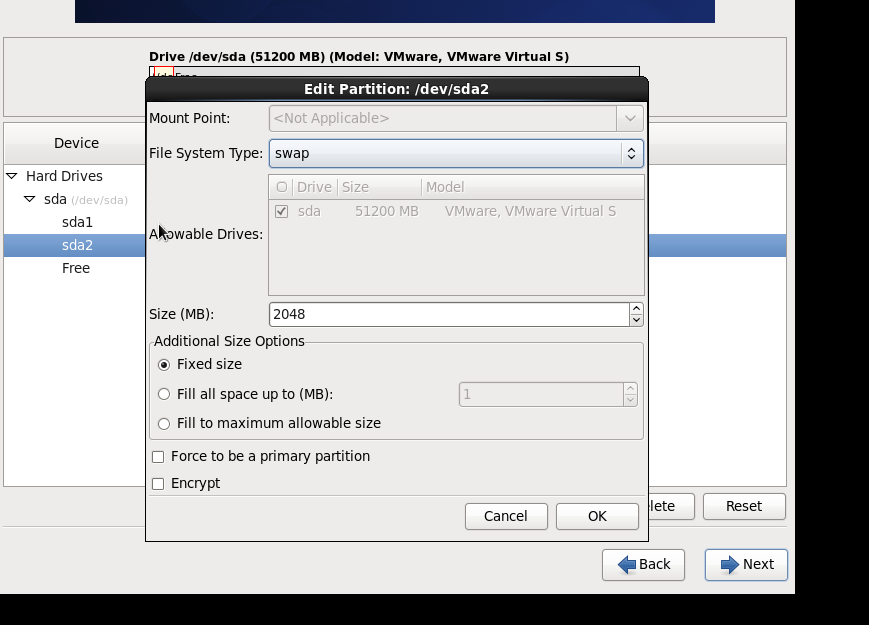Click the Reset button
The image size is (869, 625).
tap(744, 506)
